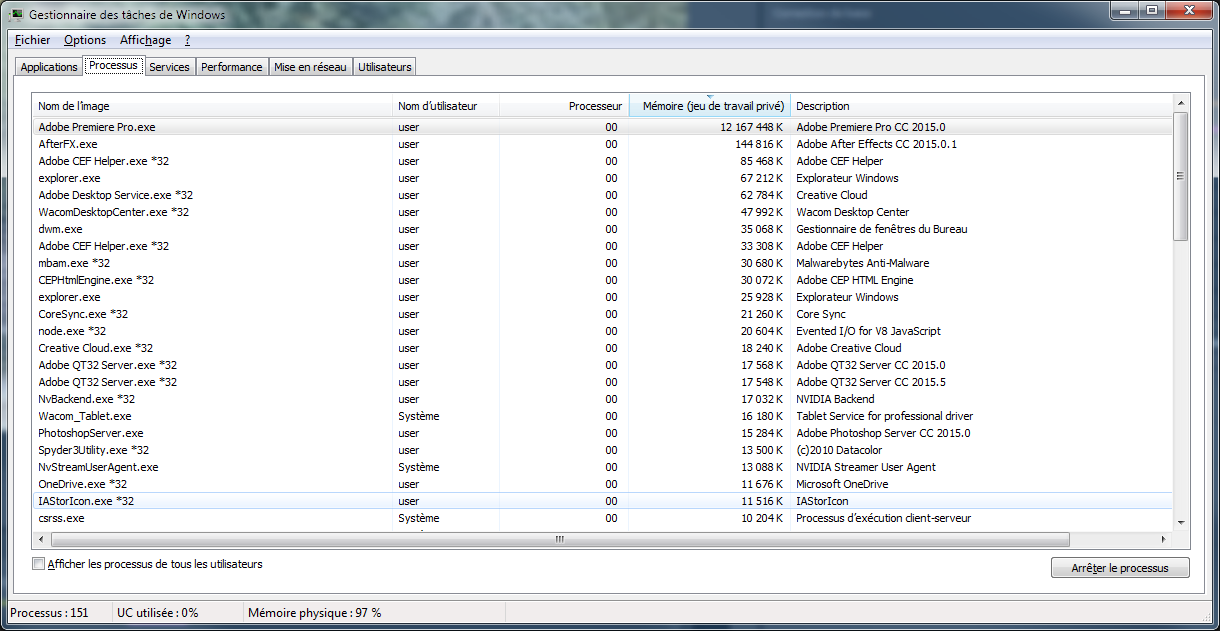Sort by Mémoire (jeu de travail privé) header
This screenshot has height=631, width=1220.
tap(709, 106)
